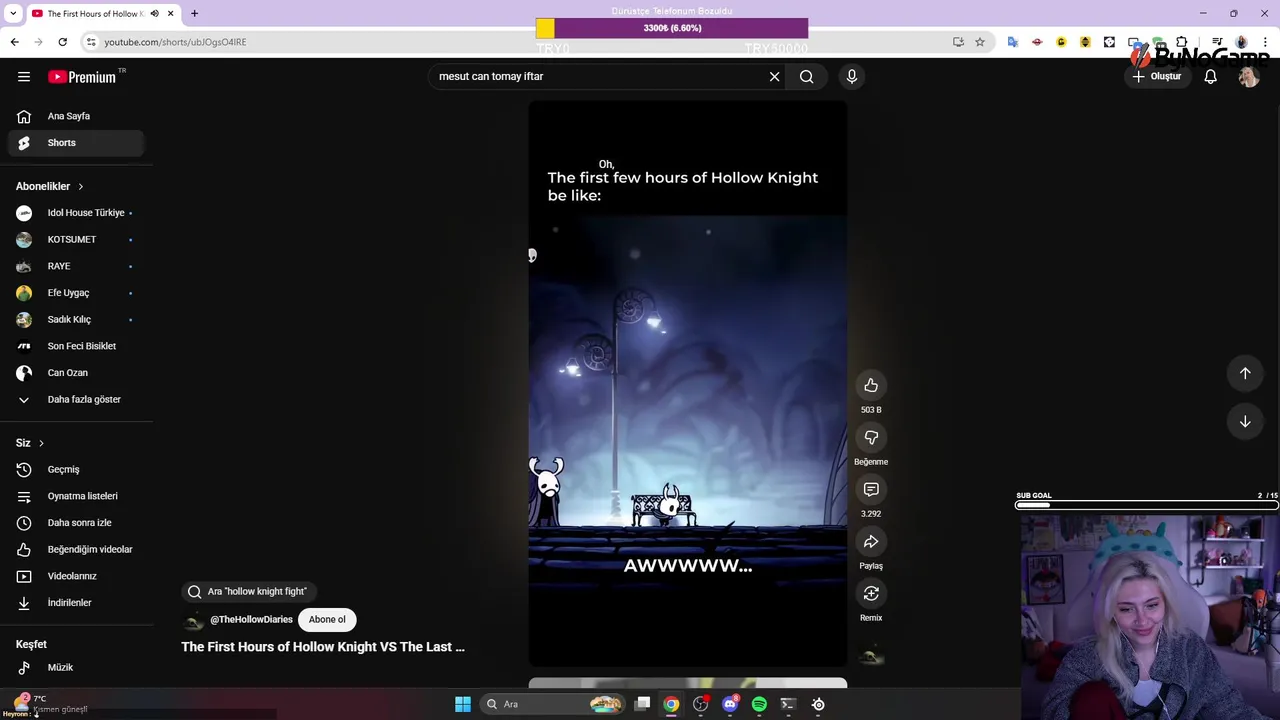Open YouTube notifications bell
The width and height of the screenshot is (1280, 720).
click(x=1210, y=77)
